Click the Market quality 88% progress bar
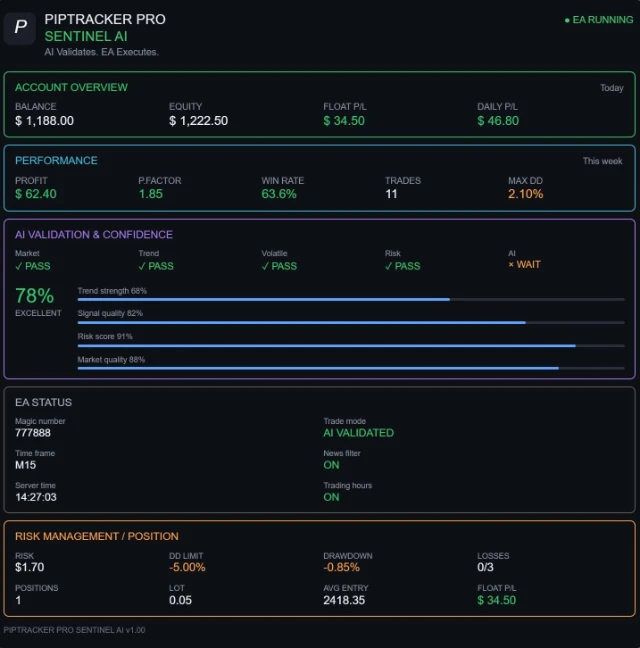The image size is (640, 648). click(x=351, y=368)
